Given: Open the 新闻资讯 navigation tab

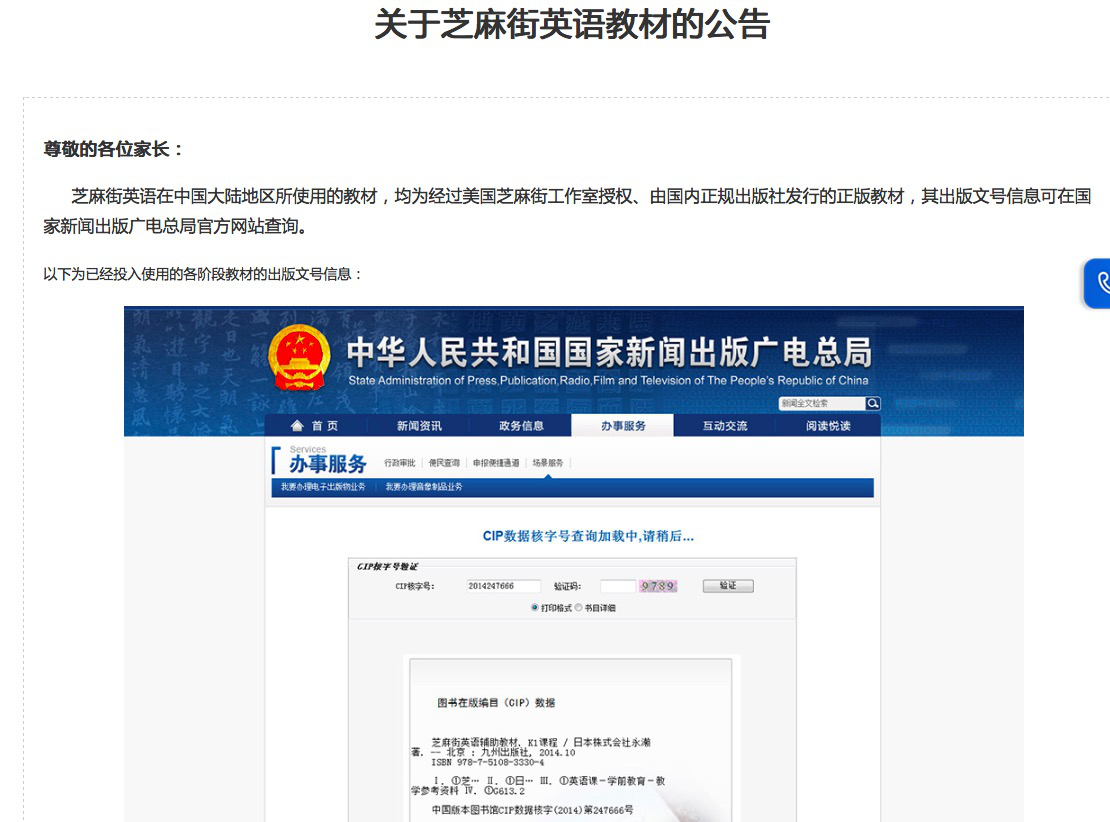Looking at the screenshot, I should [x=419, y=426].
